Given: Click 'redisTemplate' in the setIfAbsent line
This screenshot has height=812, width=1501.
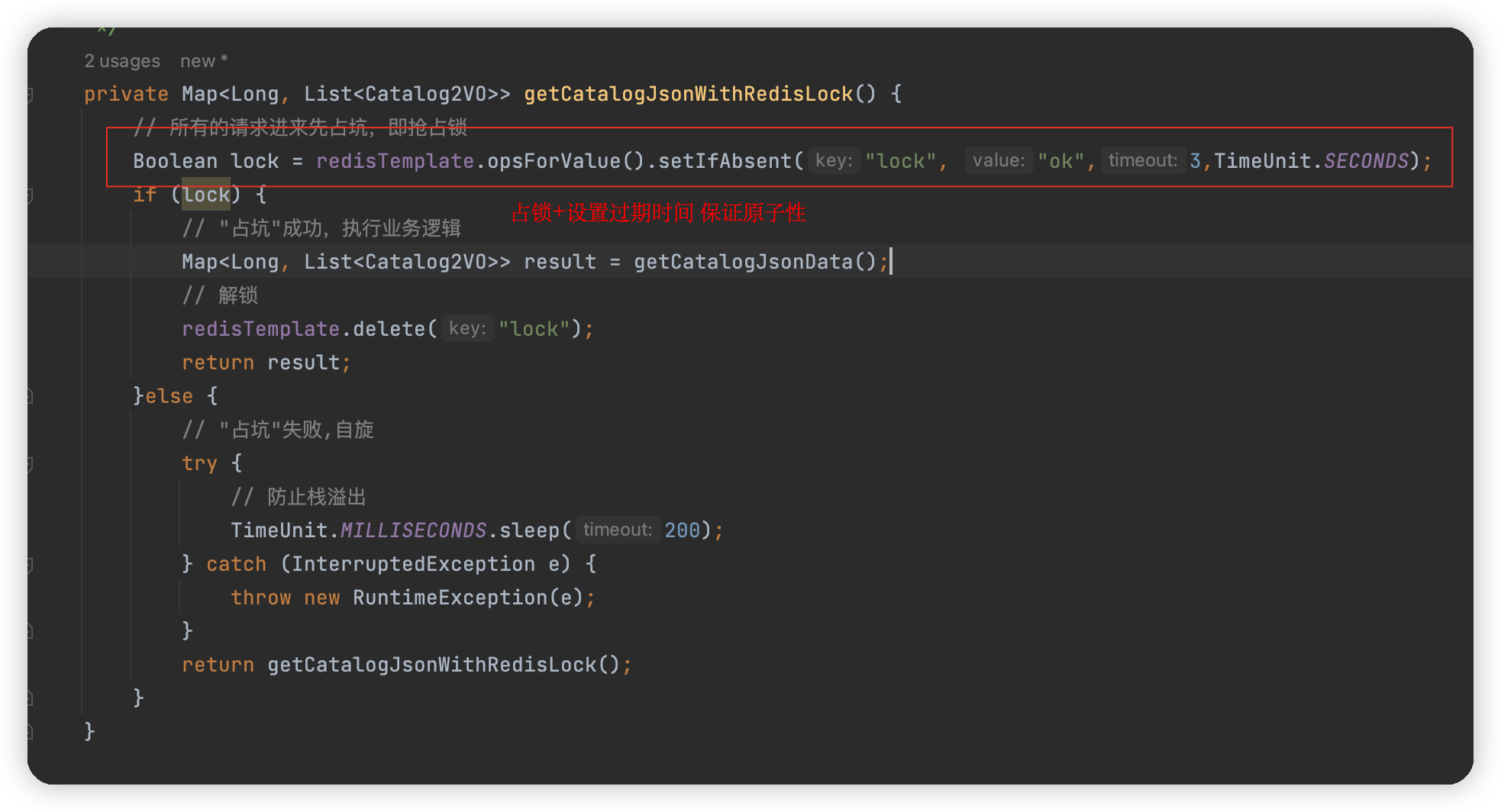Looking at the screenshot, I should [x=395, y=161].
